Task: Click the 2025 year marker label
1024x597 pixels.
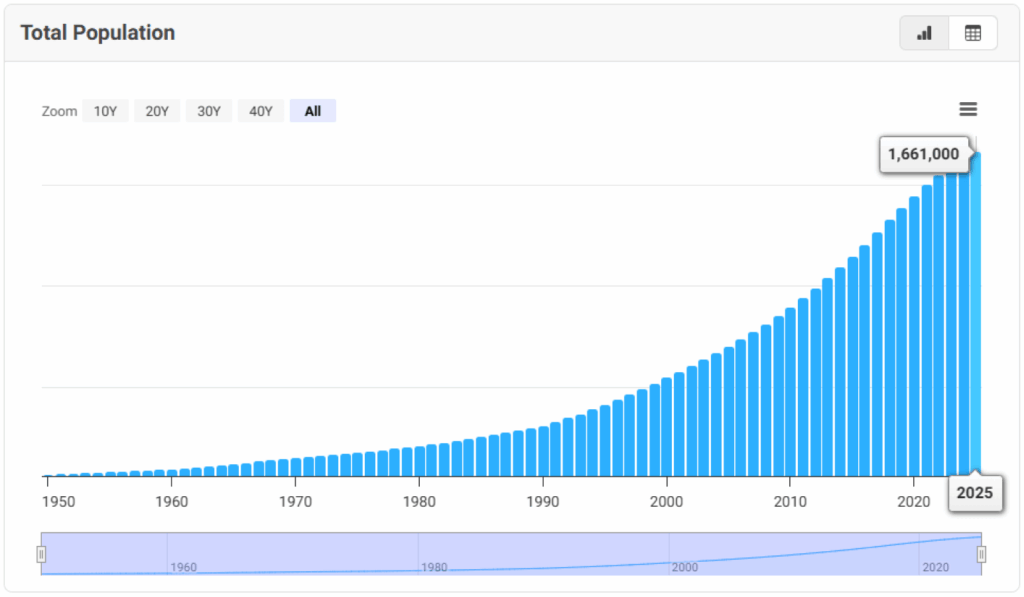Action: point(975,493)
